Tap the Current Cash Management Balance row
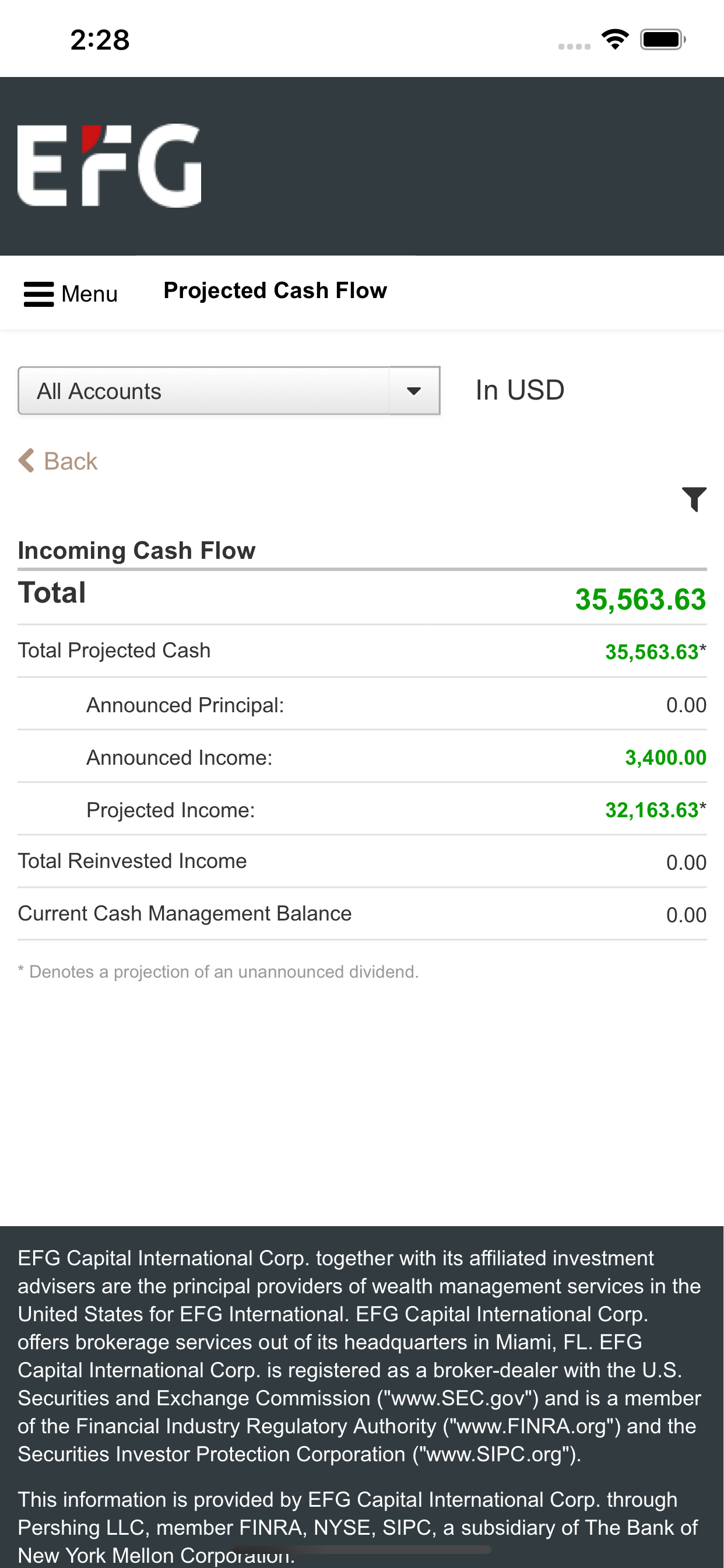 coord(362,914)
